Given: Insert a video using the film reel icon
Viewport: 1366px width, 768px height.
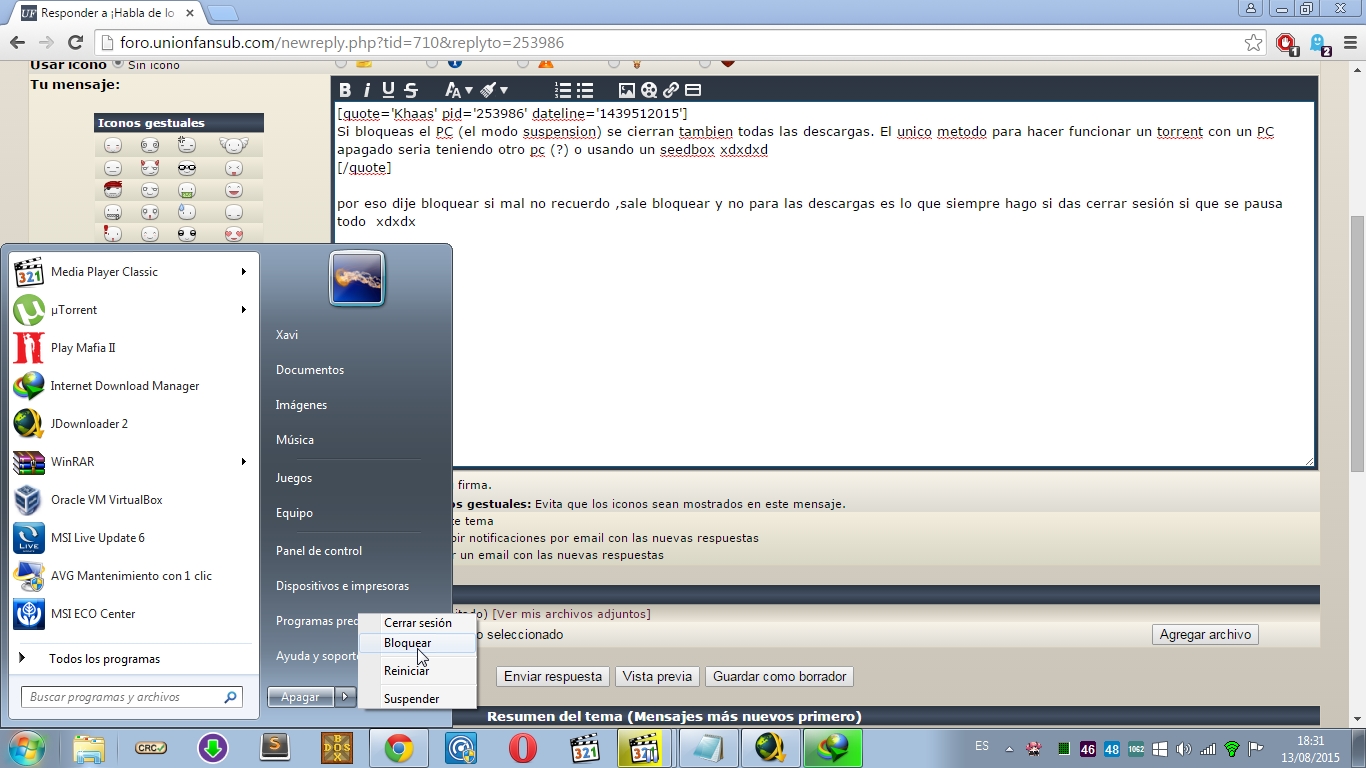Looking at the screenshot, I should (x=649, y=90).
